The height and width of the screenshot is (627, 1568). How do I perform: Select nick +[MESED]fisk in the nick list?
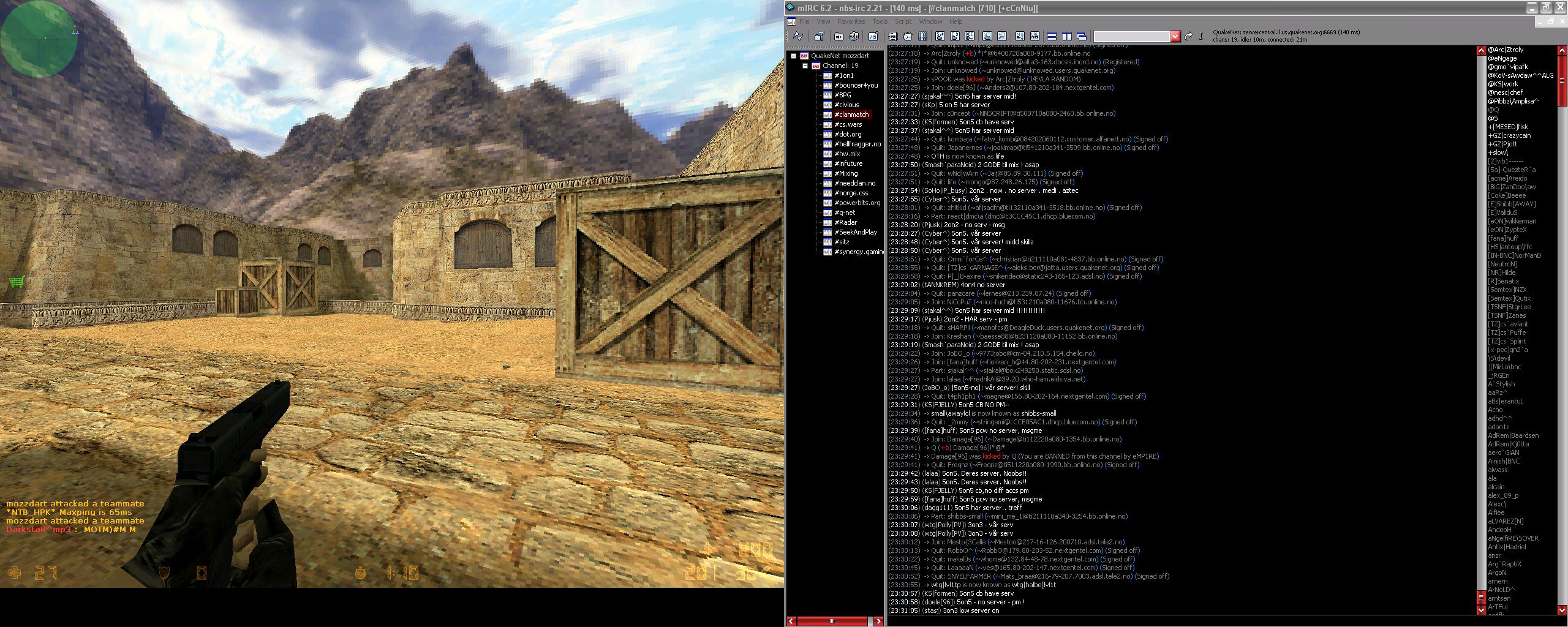click(1508, 127)
